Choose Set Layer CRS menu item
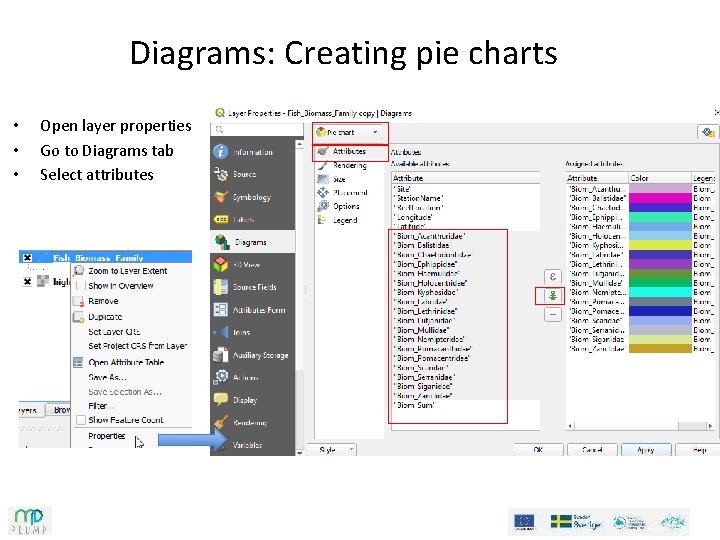720x540 pixels. pos(114,332)
